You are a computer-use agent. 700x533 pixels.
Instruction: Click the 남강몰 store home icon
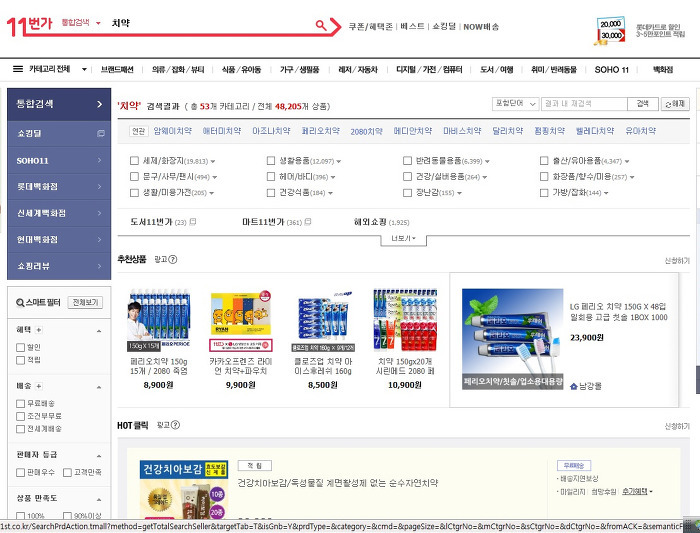click(574, 387)
